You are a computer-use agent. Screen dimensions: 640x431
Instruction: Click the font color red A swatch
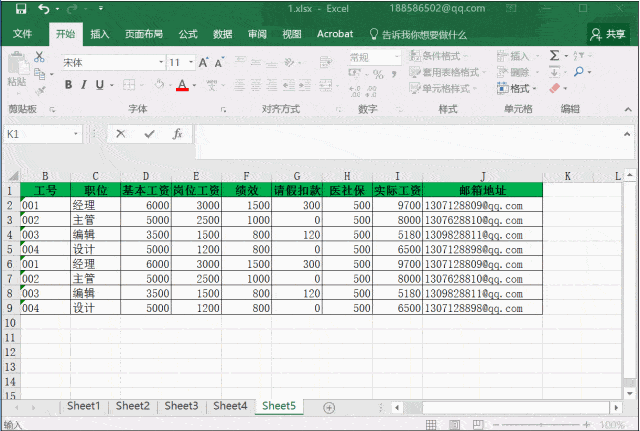pos(182,85)
